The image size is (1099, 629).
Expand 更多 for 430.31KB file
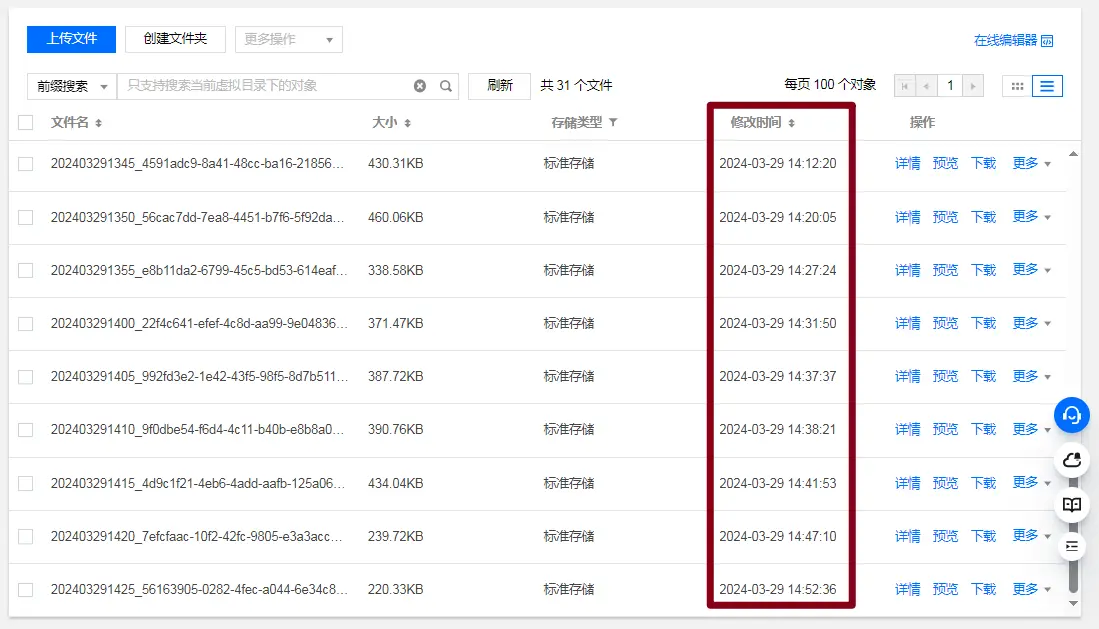point(1032,163)
